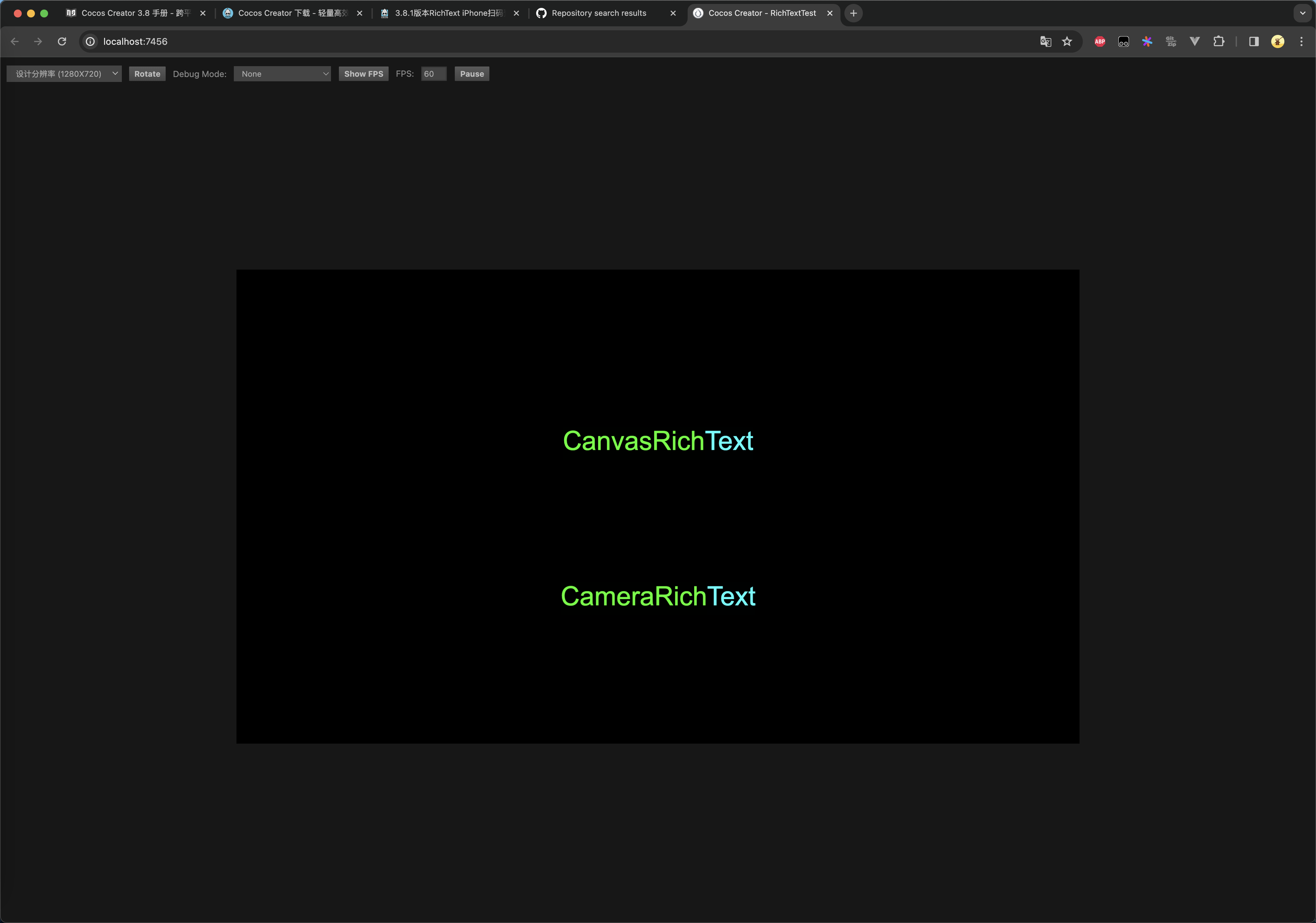Toggle the browser side panel icon

pyautogui.click(x=1253, y=41)
